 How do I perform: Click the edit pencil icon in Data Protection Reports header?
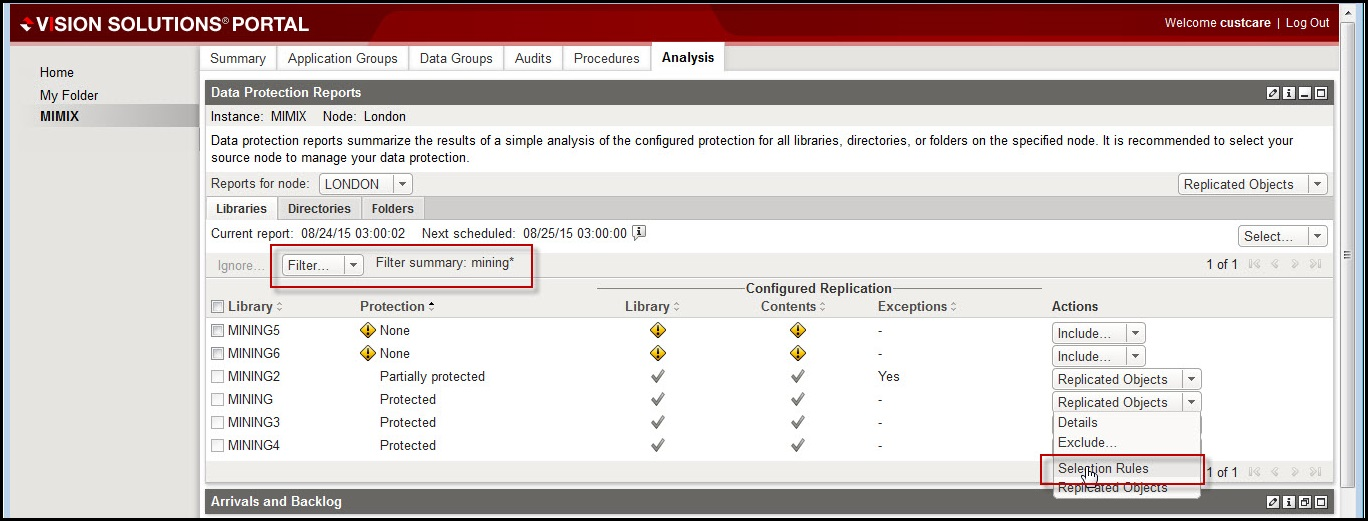tap(1272, 93)
